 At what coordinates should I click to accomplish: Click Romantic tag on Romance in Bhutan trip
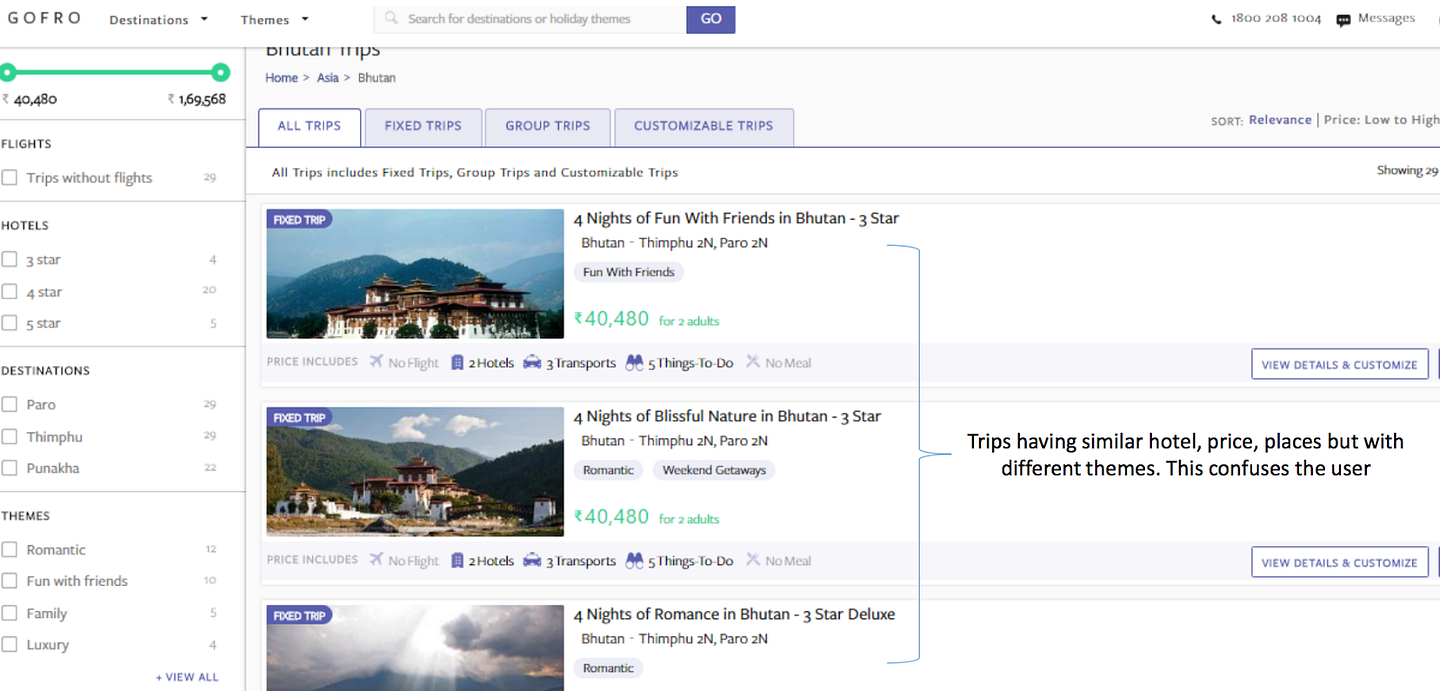[609, 668]
